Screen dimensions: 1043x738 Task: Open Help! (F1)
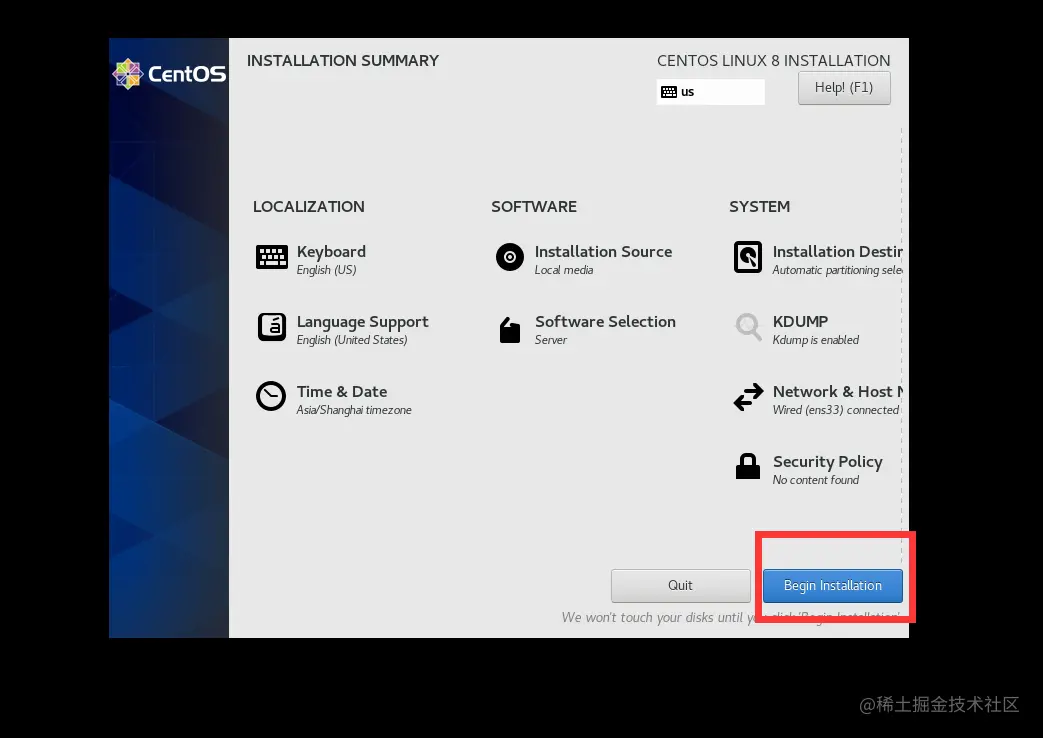tap(844, 88)
